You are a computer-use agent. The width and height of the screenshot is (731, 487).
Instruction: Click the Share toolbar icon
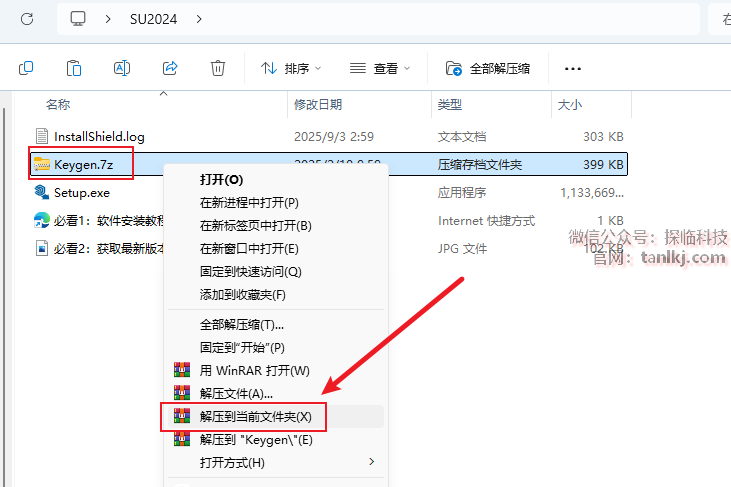click(170, 69)
